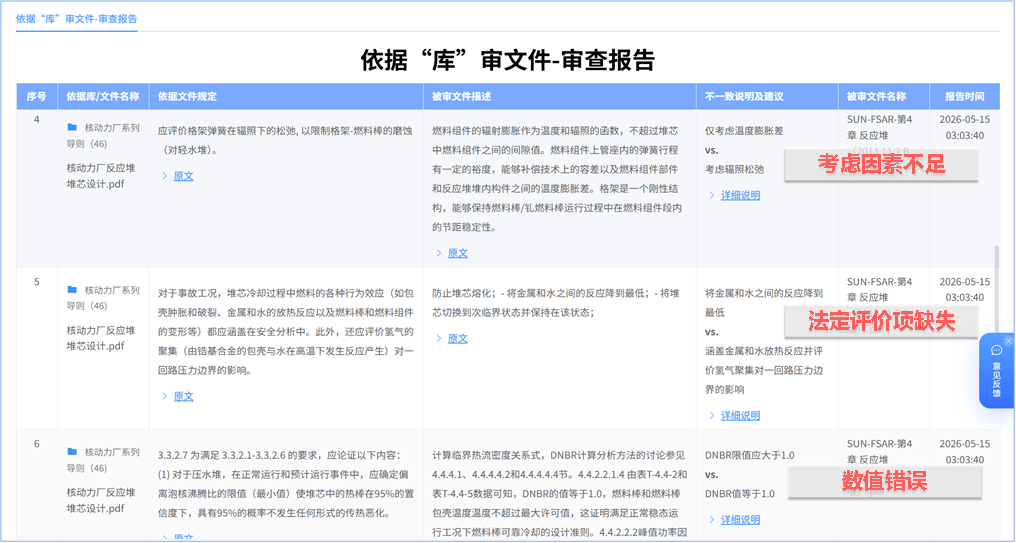This screenshot has width=1016, height=543.
Task: Click SUN-FSAR-第4章 反应堆 in row 4
Action: point(879,128)
